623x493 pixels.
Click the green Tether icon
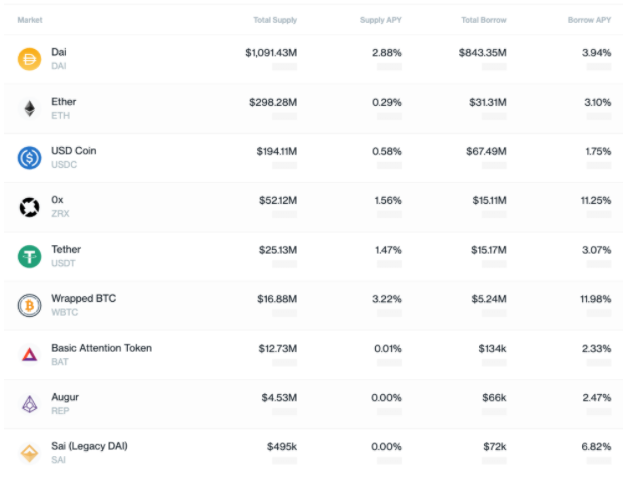pyautogui.click(x=29, y=256)
